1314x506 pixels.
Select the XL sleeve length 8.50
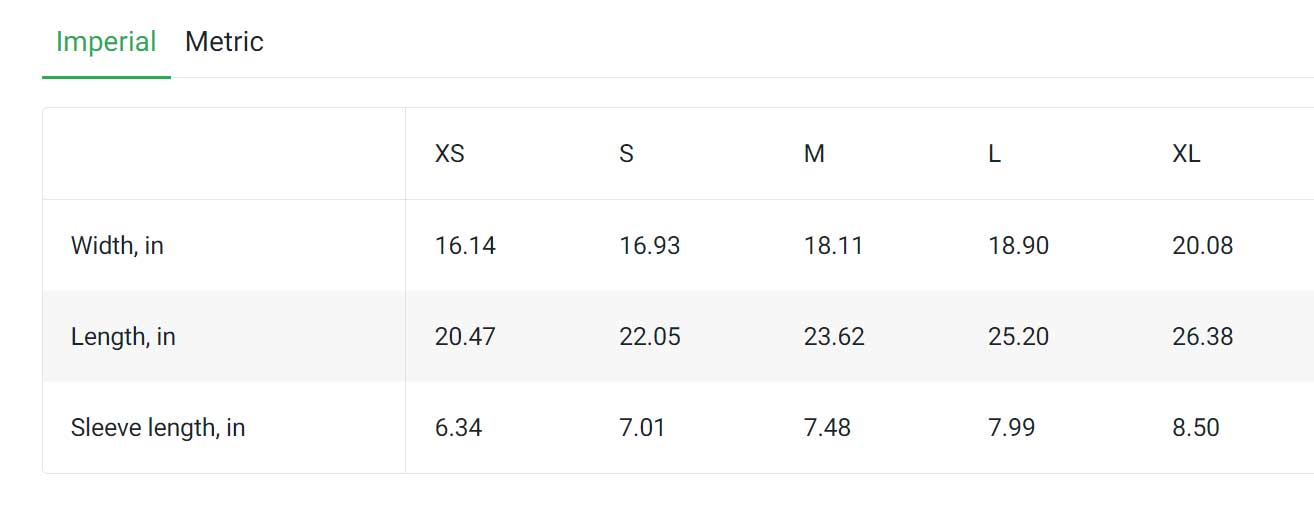click(x=1196, y=428)
